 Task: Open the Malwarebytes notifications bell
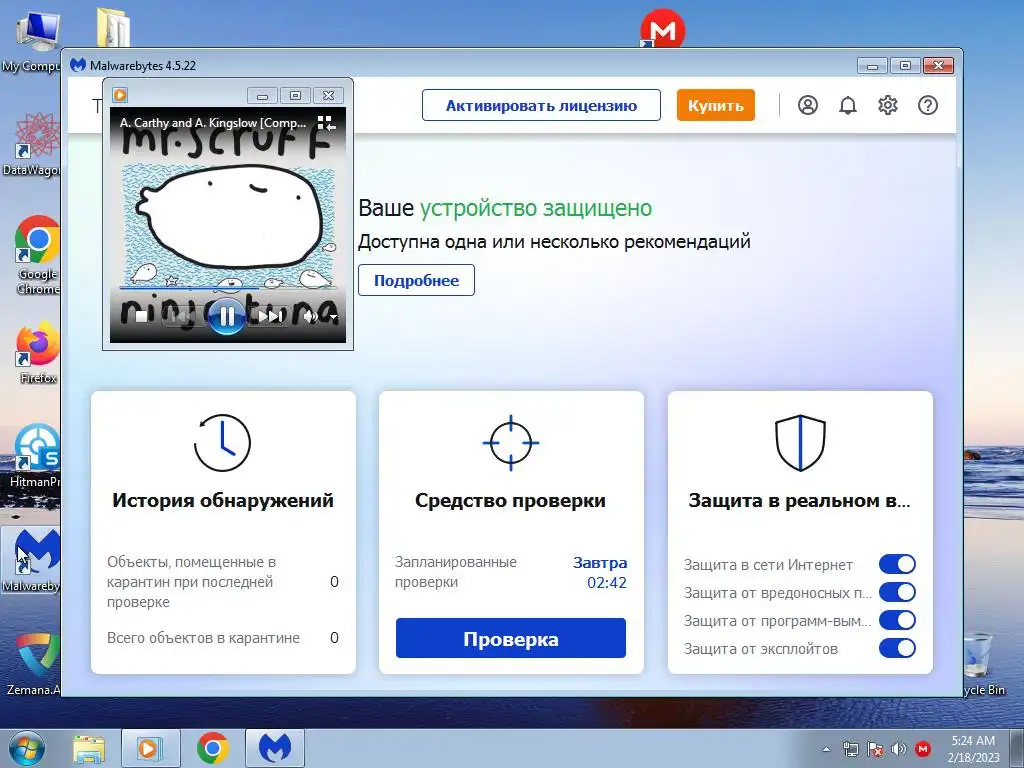click(x=848, y=105)
